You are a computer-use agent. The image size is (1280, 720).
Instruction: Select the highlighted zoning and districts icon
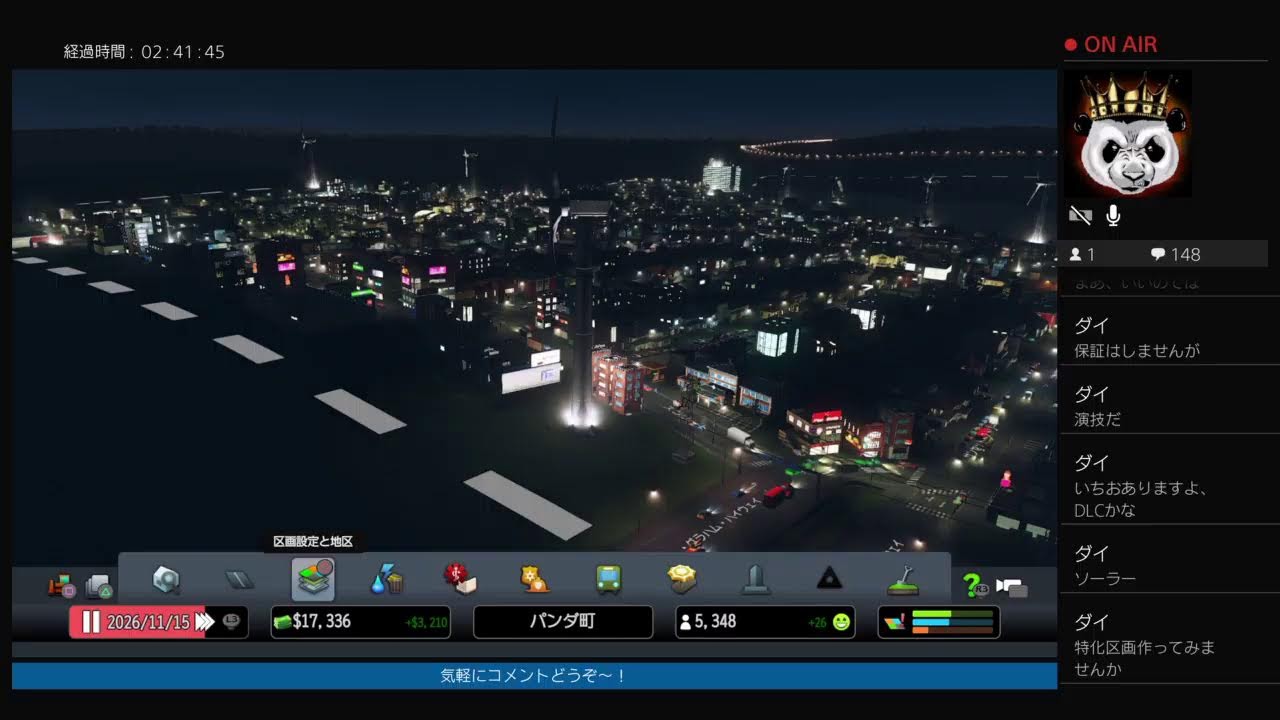tap(313, 579)
